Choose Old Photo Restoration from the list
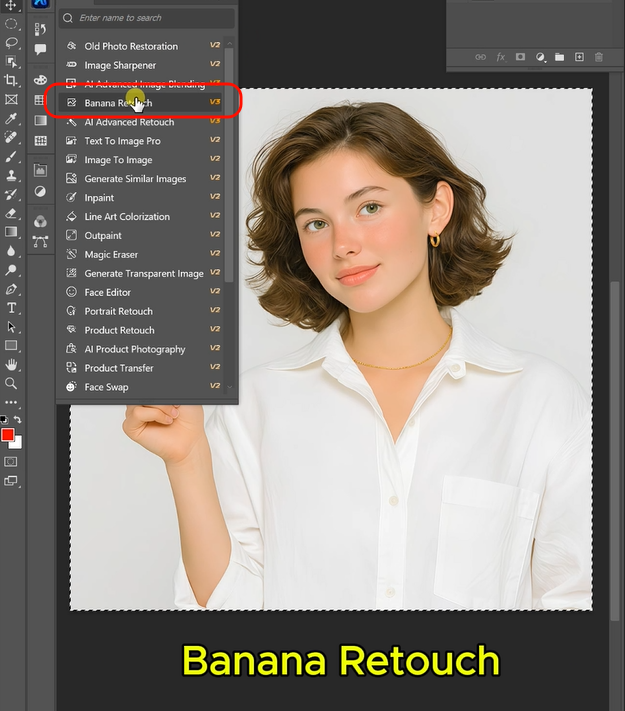 click(x=143, y=46)
